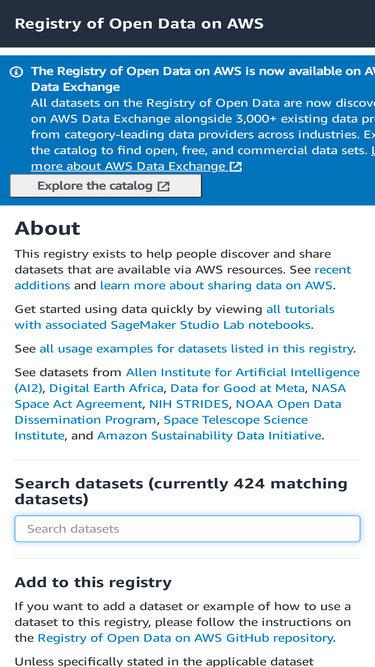The height and width of the screenshot is (667, 375).
Task: Open Registry of Open Data on AWS GitHub repository
Action: (x=185, y=638)
